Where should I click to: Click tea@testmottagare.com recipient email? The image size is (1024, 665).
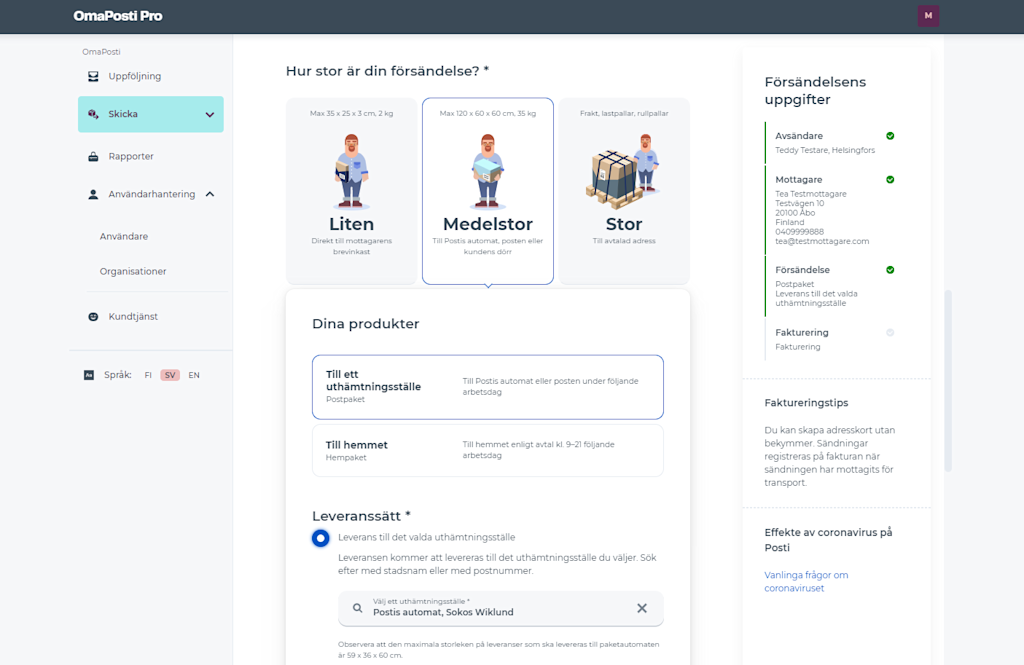click(x=822, y=241)
